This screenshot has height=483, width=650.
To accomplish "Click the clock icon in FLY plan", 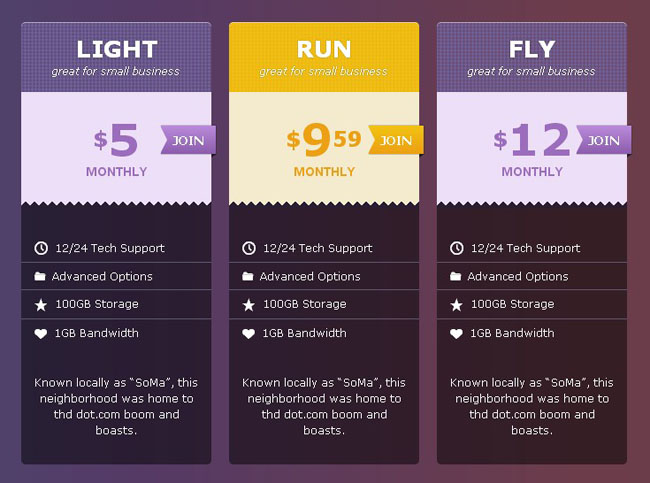I will [x=457, y=248].
